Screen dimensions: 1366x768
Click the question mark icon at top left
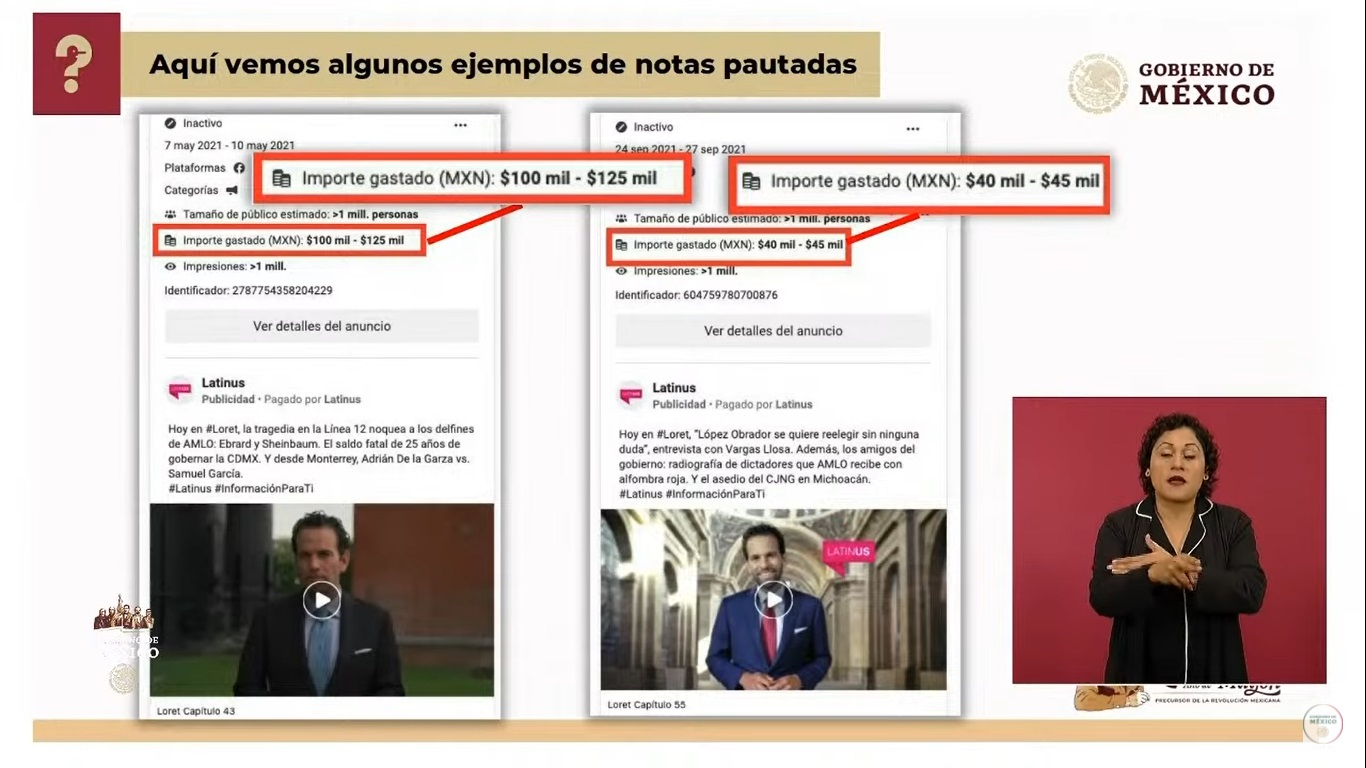(76, 64)
